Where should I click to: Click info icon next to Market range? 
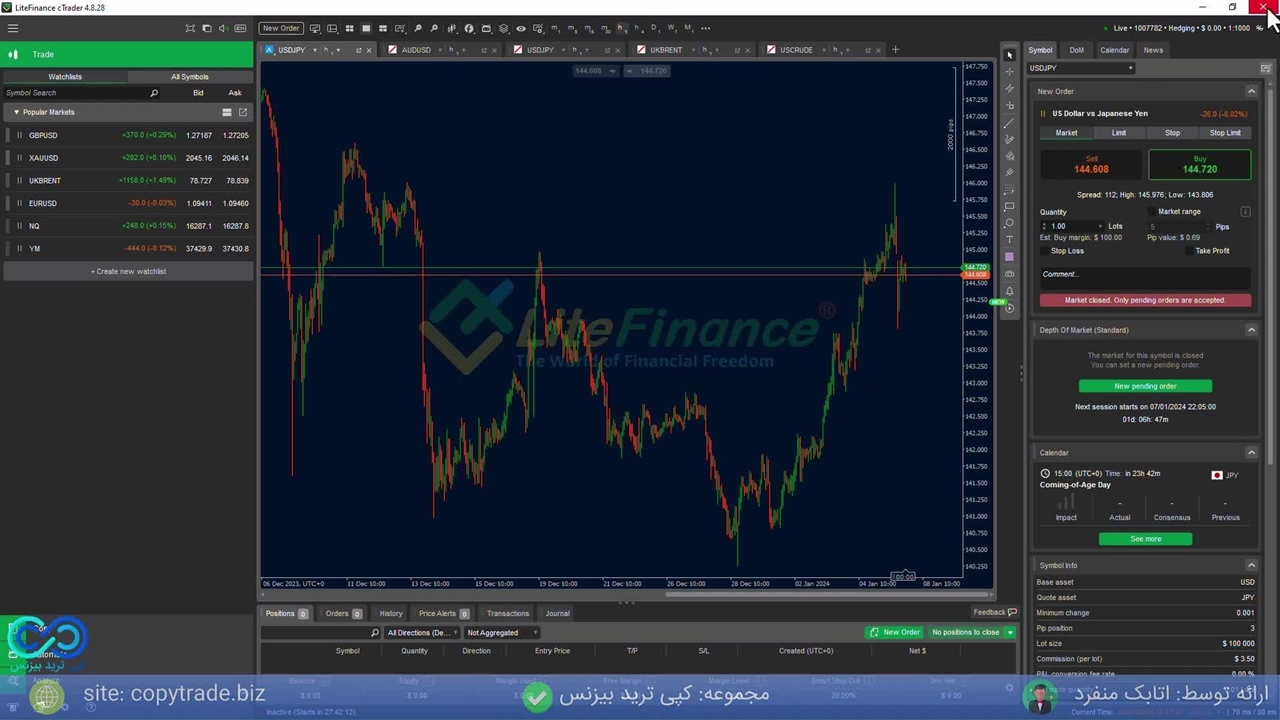1245,212
